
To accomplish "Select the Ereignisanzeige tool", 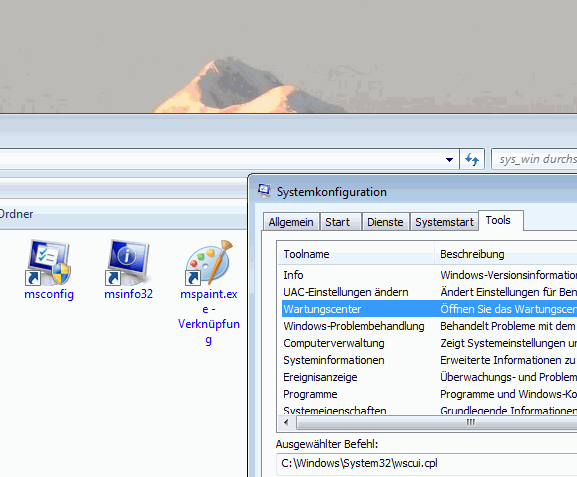I will pos(429,377).
